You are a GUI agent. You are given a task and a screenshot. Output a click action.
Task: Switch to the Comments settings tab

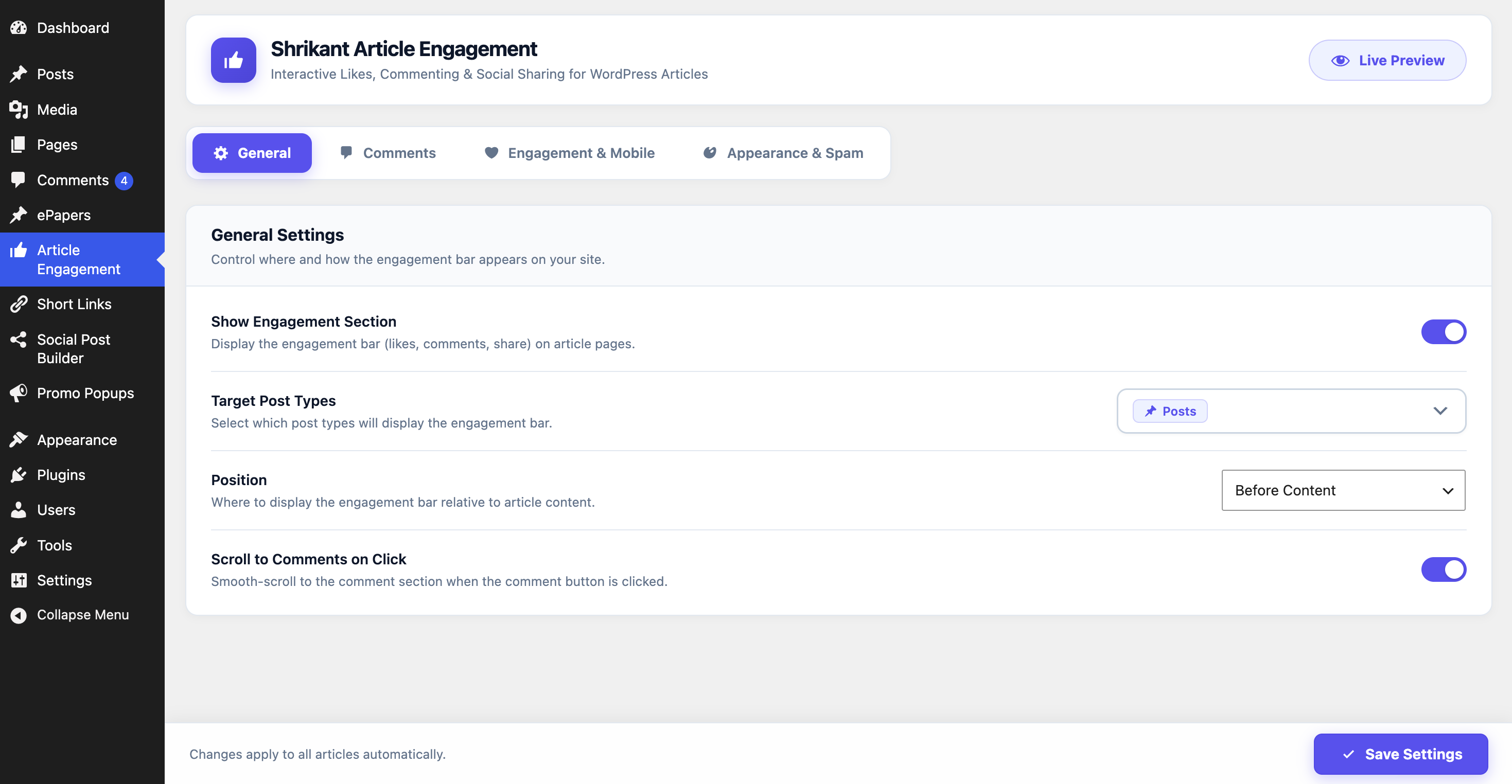(x=388, y=153)
